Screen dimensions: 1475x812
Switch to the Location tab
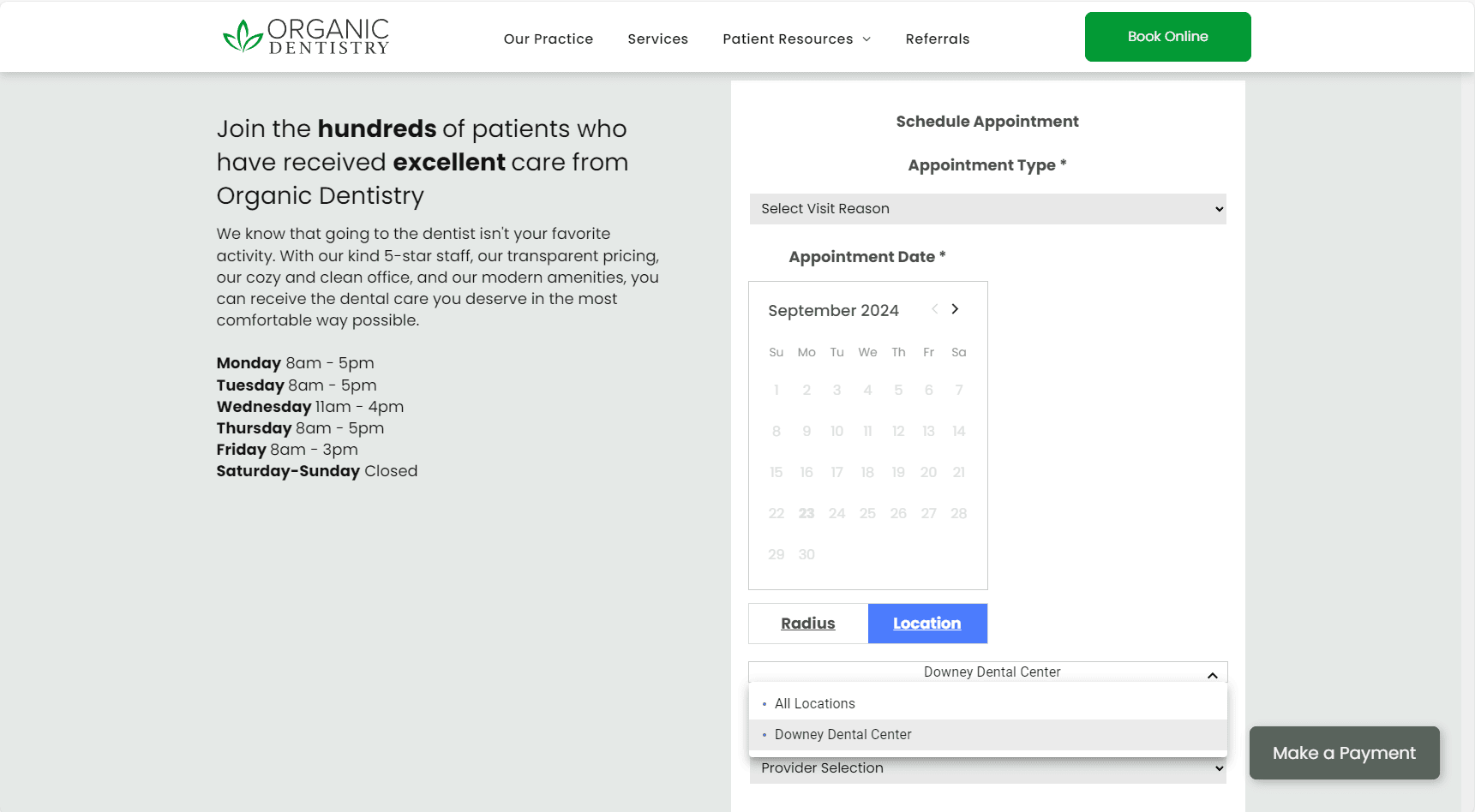(926, 624)
